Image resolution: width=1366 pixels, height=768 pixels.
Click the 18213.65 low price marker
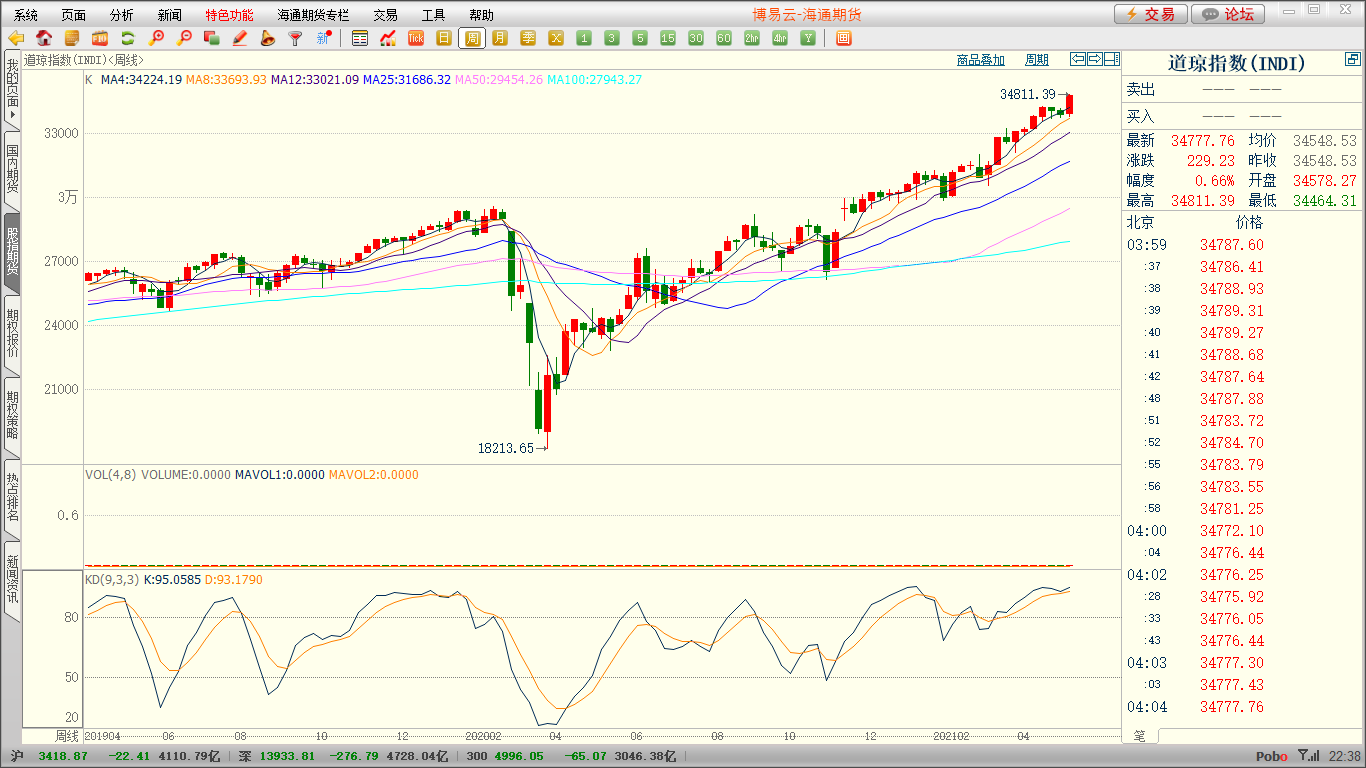tap(506, 449)
